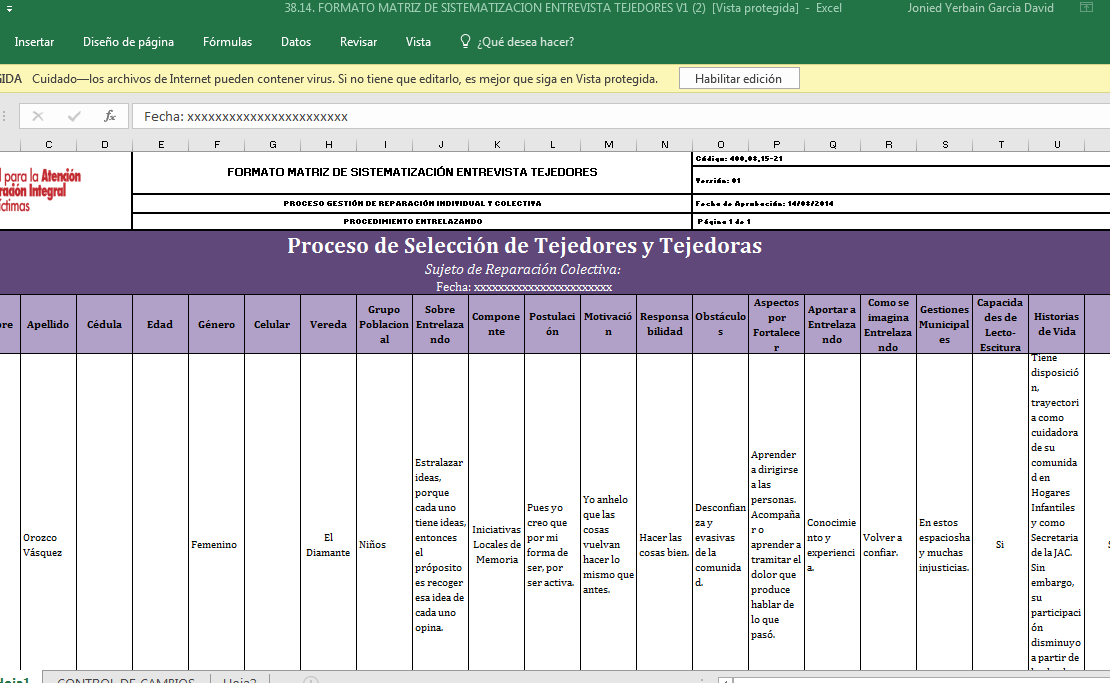The height and width of the screenshot is (683, 1110).
Task: Open Ribbon Display Options icon
Action: pos(1086,8)
